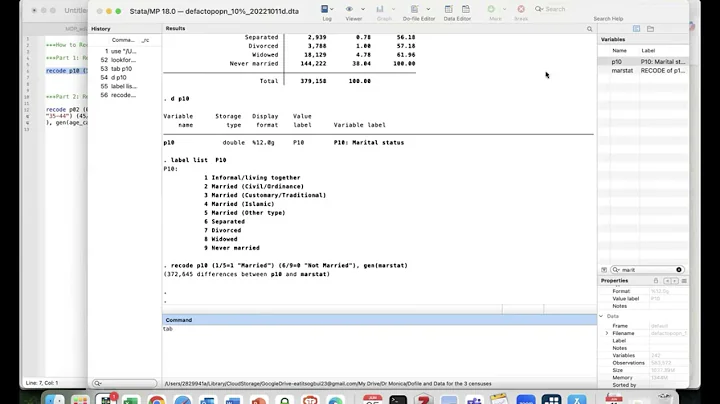Click 'recode p10' line in Do-file window
The height and width of the screenshot is (404, 720).
click(67, 71)
